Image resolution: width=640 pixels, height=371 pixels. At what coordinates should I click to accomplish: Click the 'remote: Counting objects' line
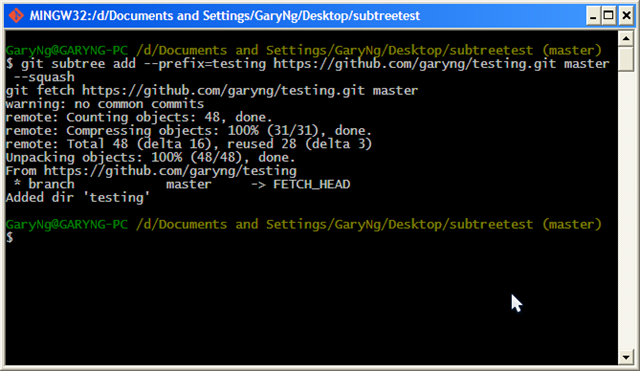[139, 118]
